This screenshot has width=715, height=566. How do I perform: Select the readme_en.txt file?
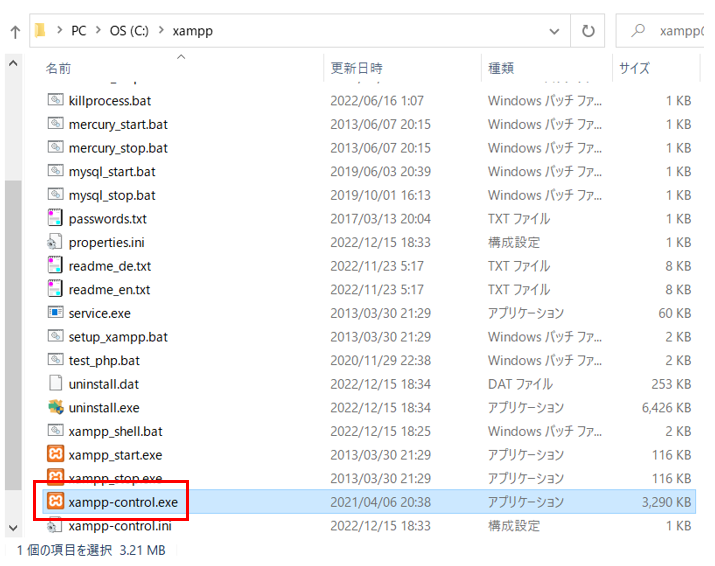point(109,290)
